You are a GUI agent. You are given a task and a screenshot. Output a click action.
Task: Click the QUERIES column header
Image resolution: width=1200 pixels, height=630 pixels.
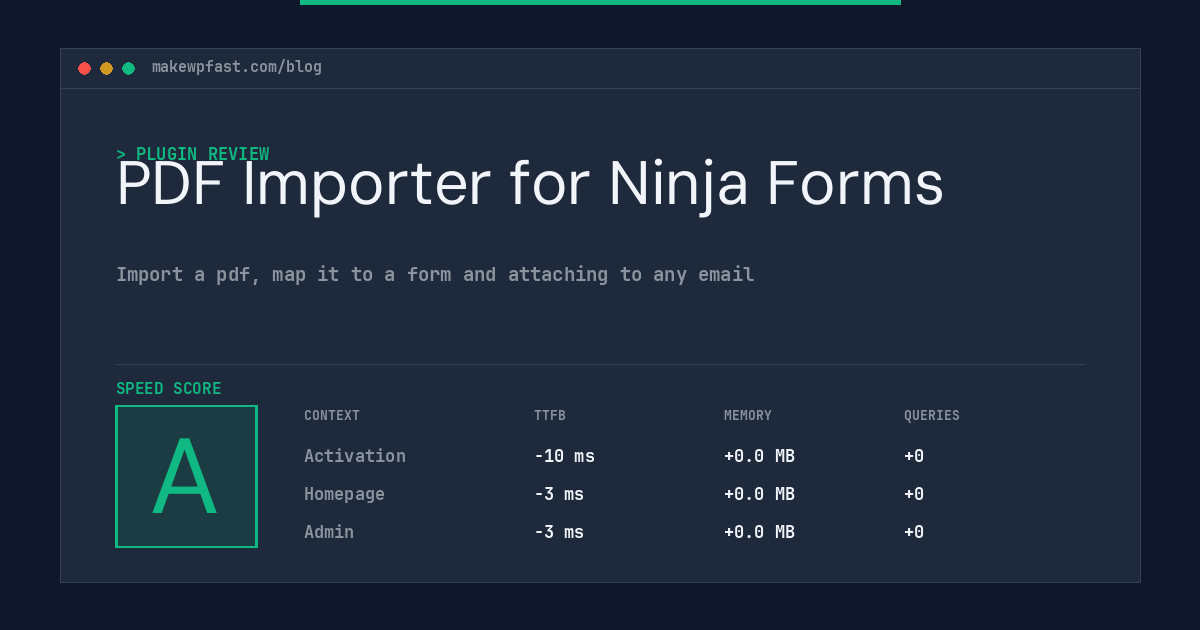click(932, 416)
